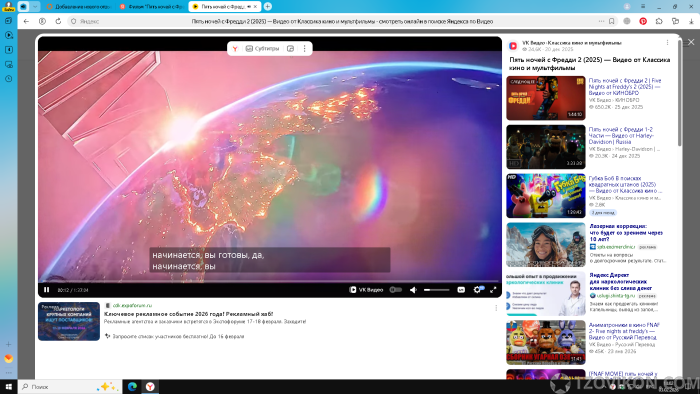Toggle the autoplay switch in player

click(x=396, y=290)
